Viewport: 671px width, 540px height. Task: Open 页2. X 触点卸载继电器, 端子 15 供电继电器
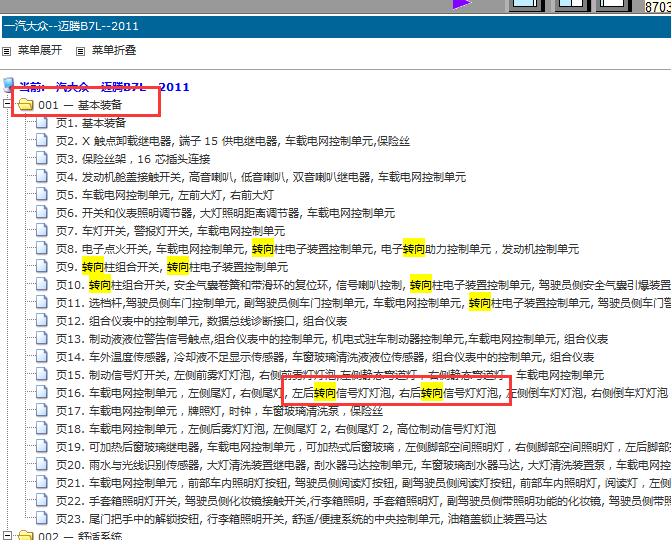pos(233,141)
